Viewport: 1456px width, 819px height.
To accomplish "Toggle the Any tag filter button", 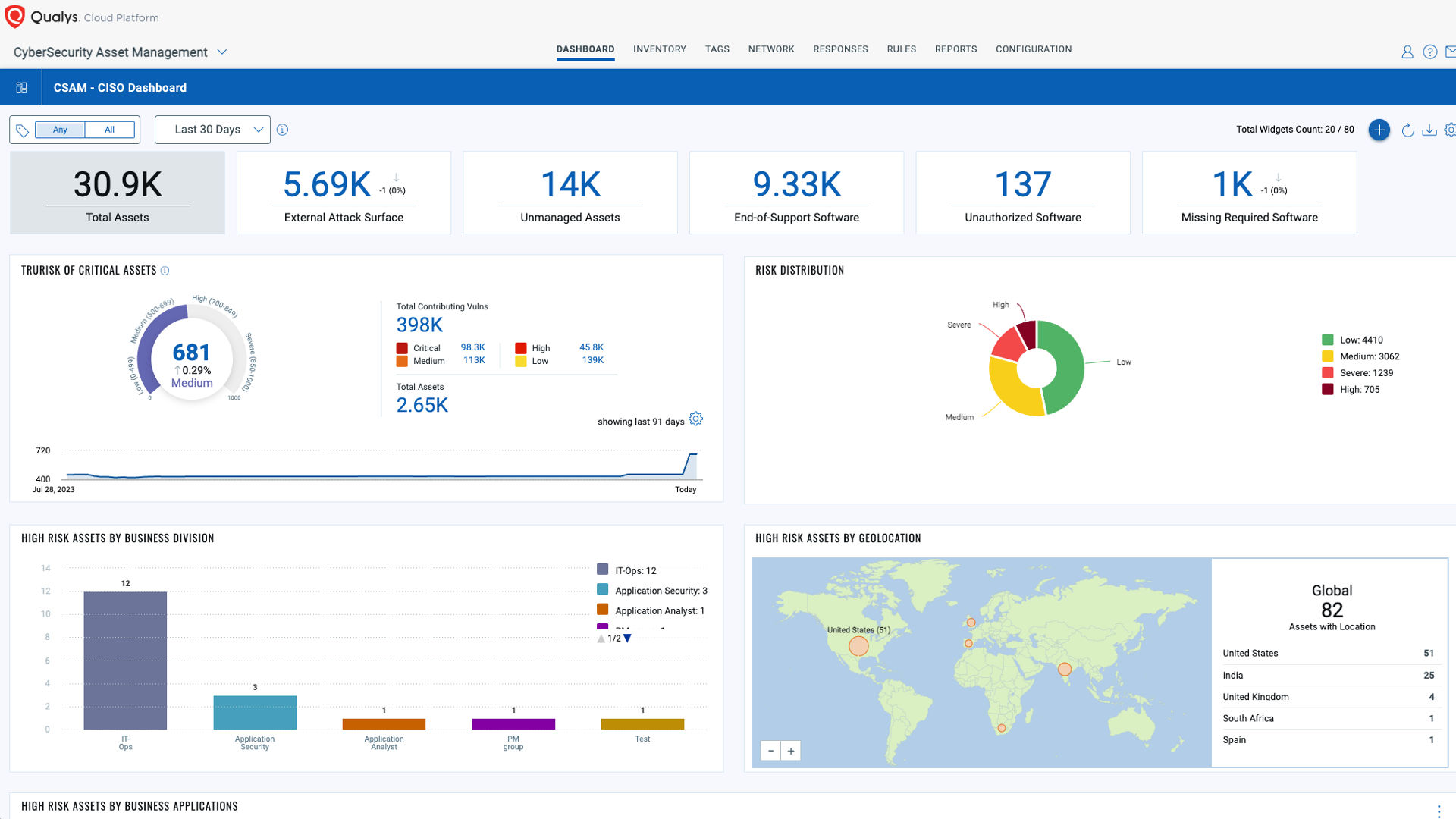I will pyautogui.click(x=60, y=129).
